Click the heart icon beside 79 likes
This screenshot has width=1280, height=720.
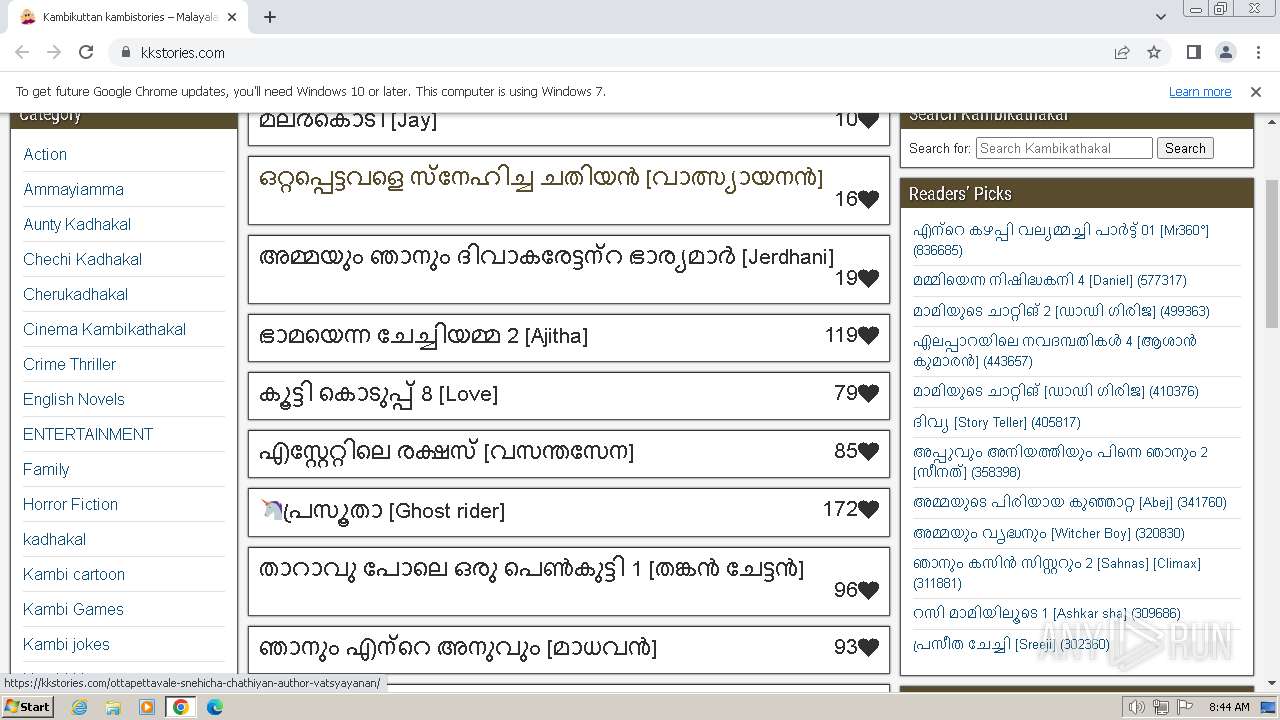(868, 394)
